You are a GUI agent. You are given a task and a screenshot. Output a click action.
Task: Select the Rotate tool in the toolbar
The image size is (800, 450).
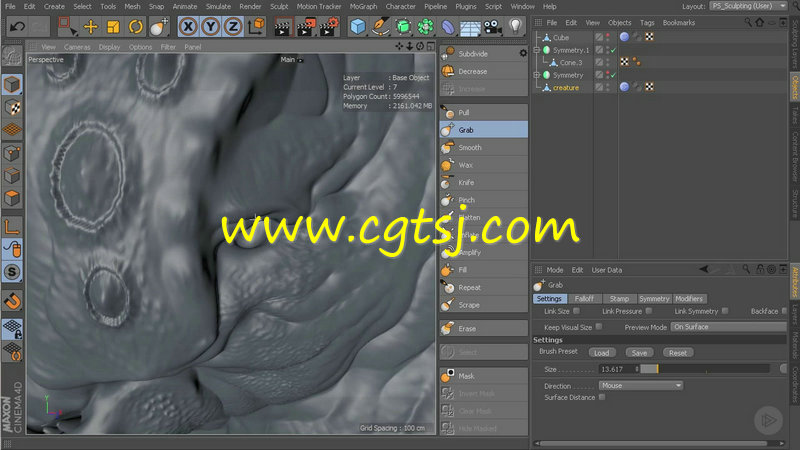pos(135,27)
